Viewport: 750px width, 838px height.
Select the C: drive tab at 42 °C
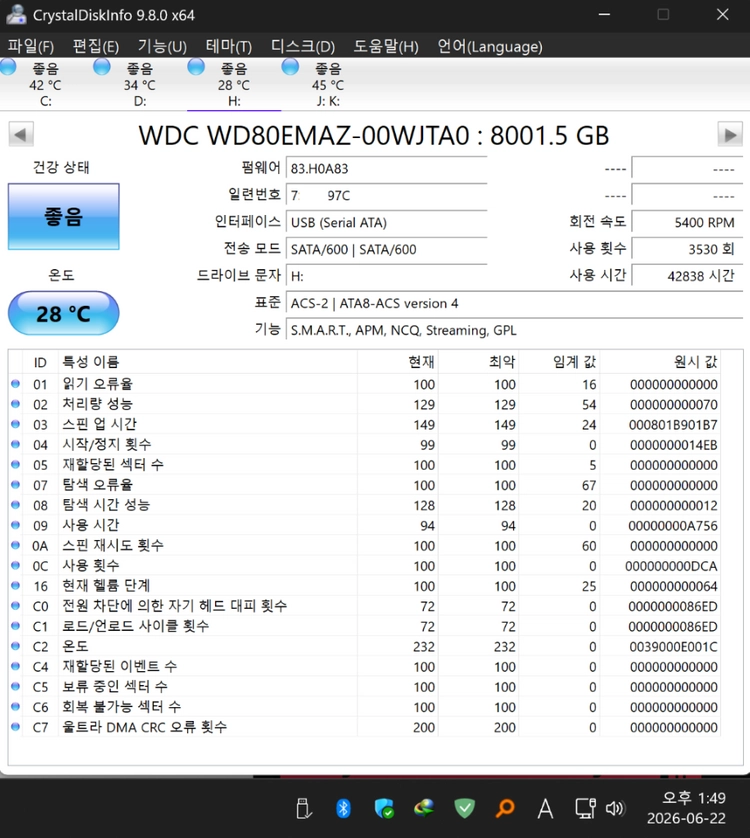click(x=45, y=84)
